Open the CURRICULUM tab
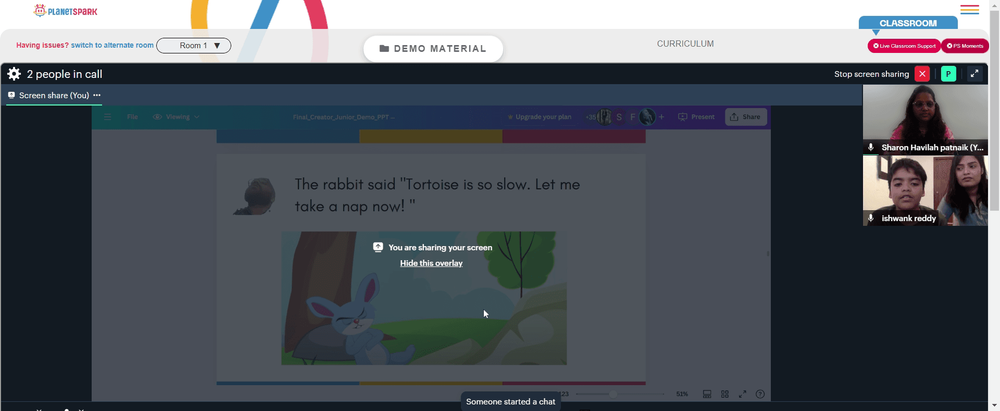The width and height of the screenshot is (1000, 411). pos(685,44)
